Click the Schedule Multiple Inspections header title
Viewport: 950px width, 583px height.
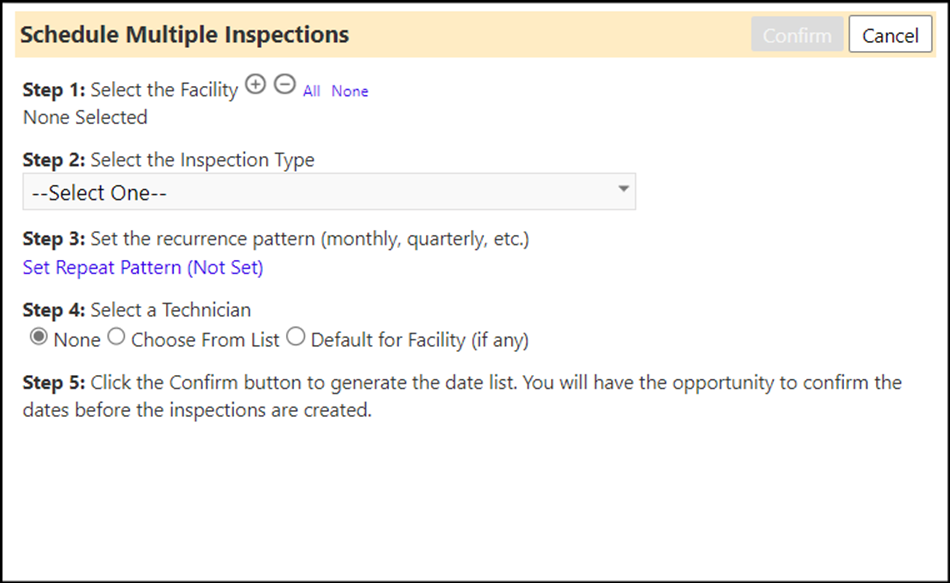coord(185,35)
